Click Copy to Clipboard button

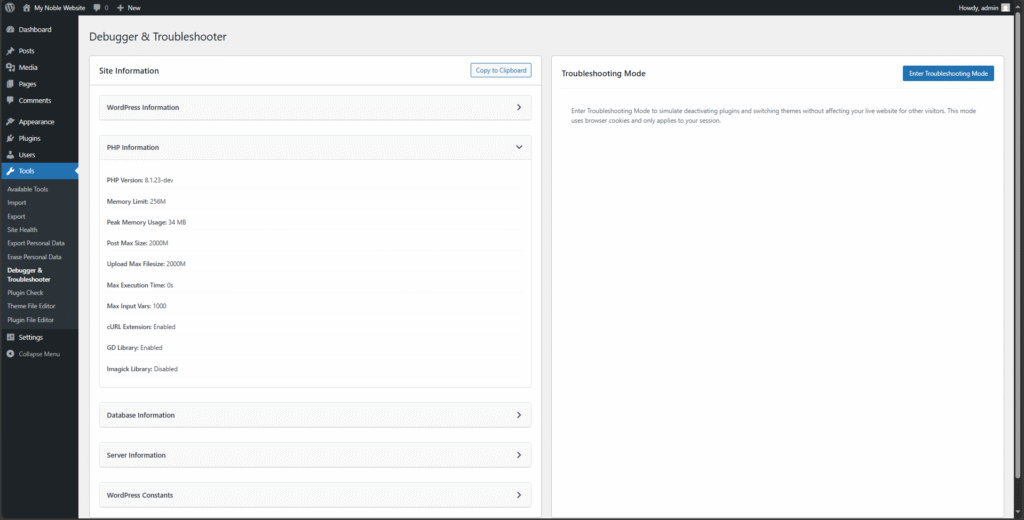tap(500, 70)
